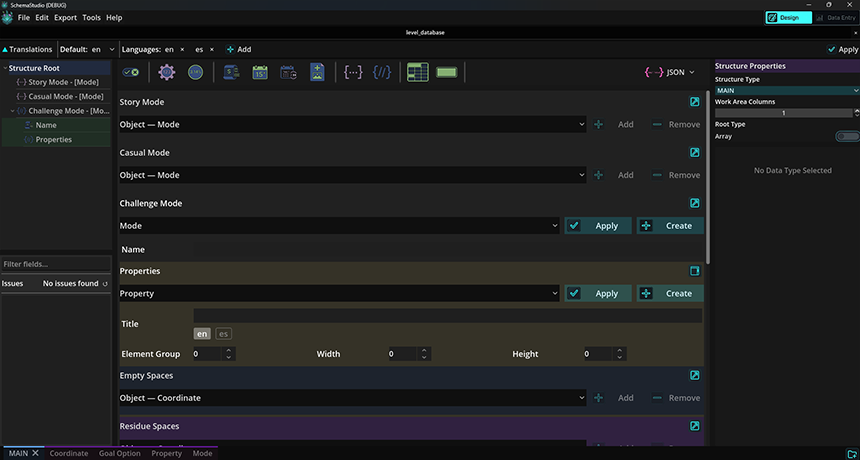Open the Challenge Mode 'Mode' type dropdown
Screen dimensions: 860x460
pyautogui.click(x=339, y=225)
